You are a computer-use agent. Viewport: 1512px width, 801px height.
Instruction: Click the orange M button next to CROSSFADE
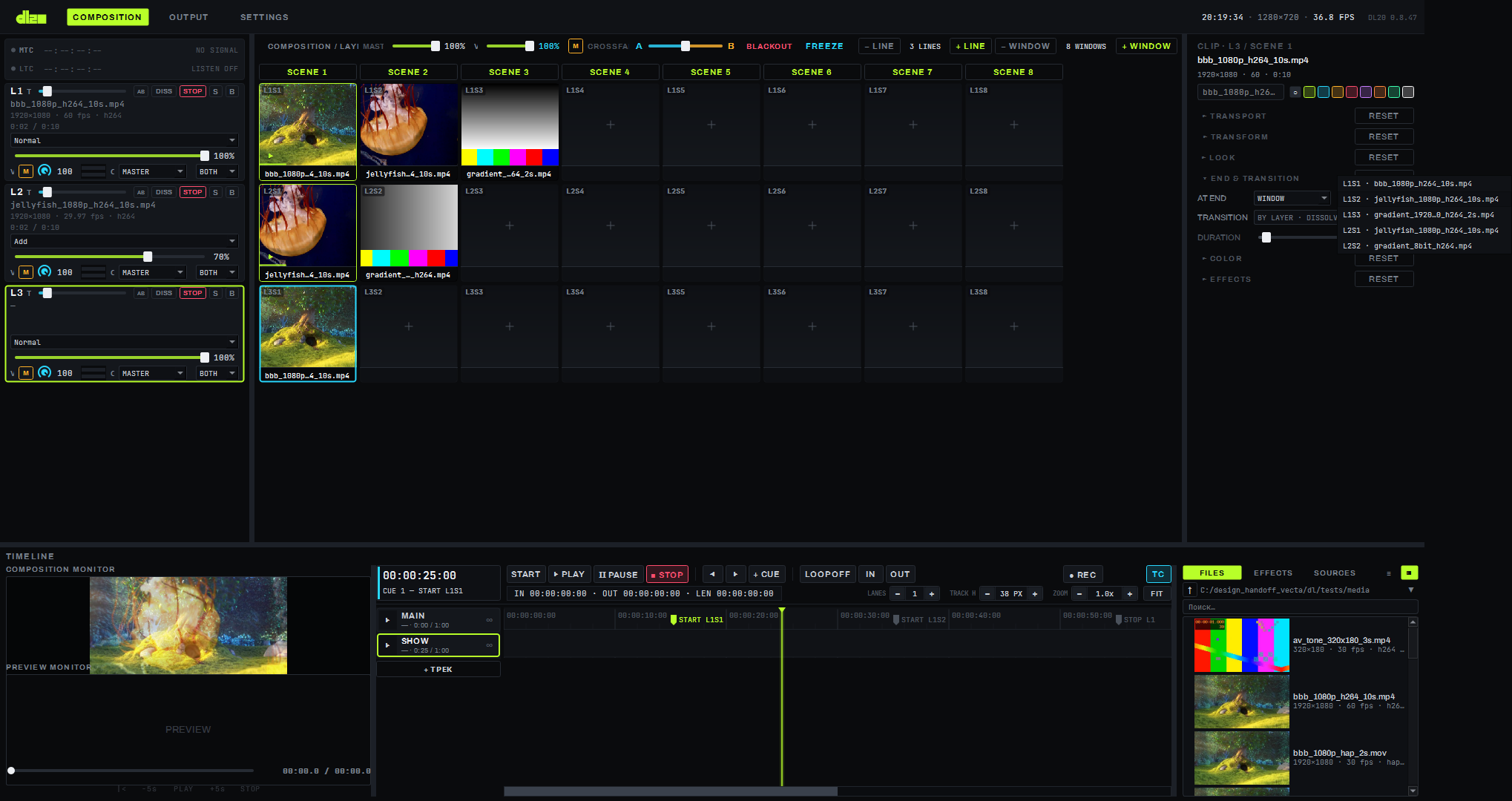pos(576,46)
